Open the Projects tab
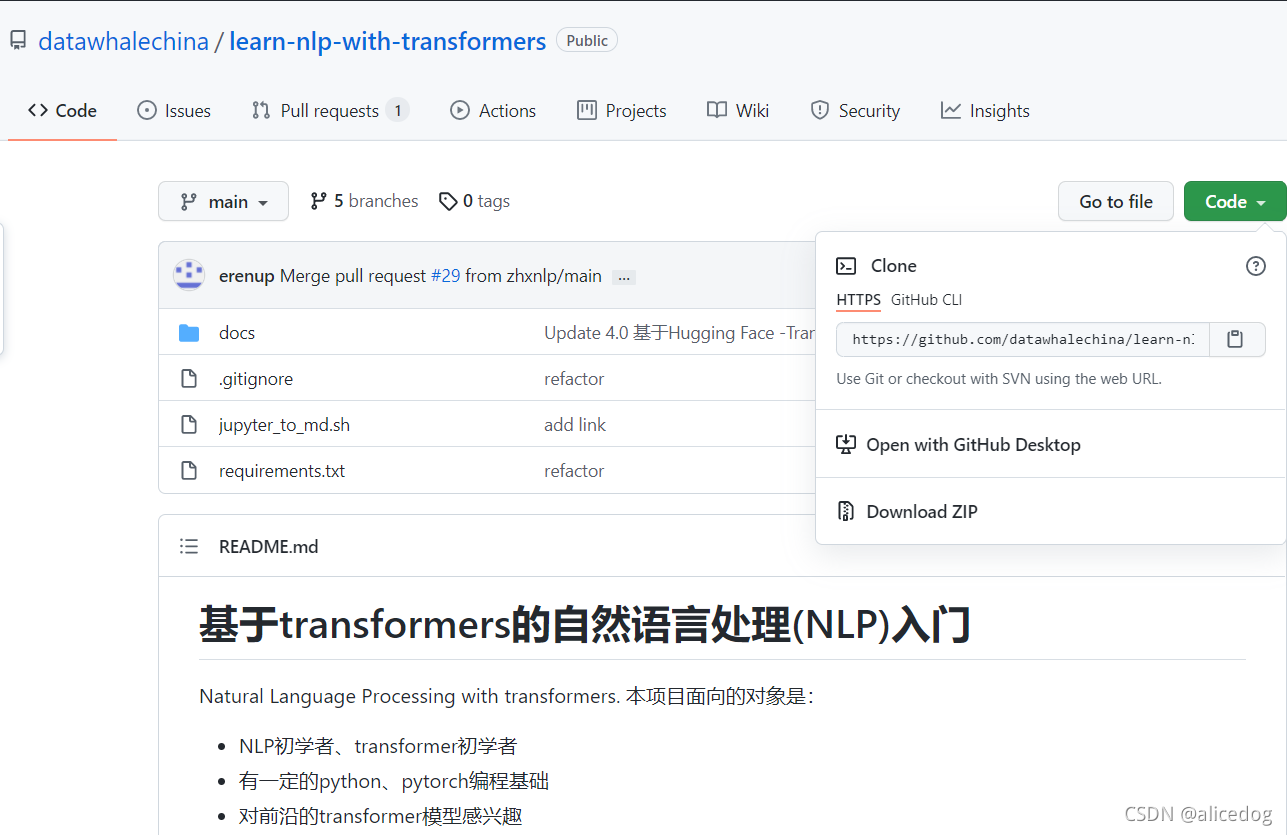 pos(622,111)
